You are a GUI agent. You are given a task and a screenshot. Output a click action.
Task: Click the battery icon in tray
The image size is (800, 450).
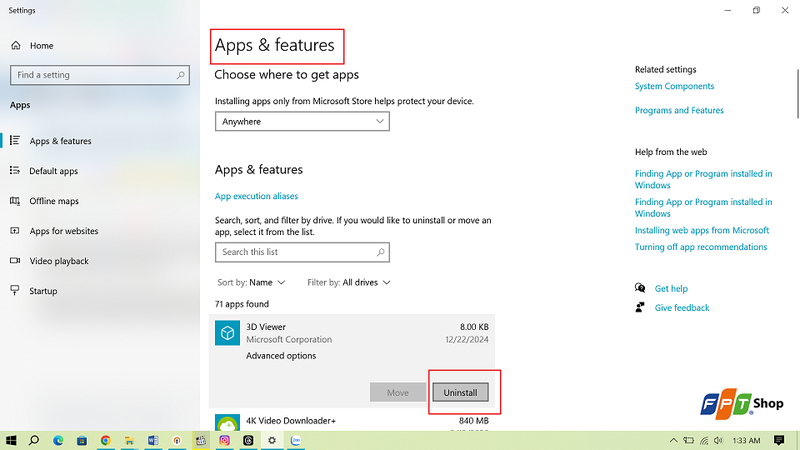click(x=689, y=440)
